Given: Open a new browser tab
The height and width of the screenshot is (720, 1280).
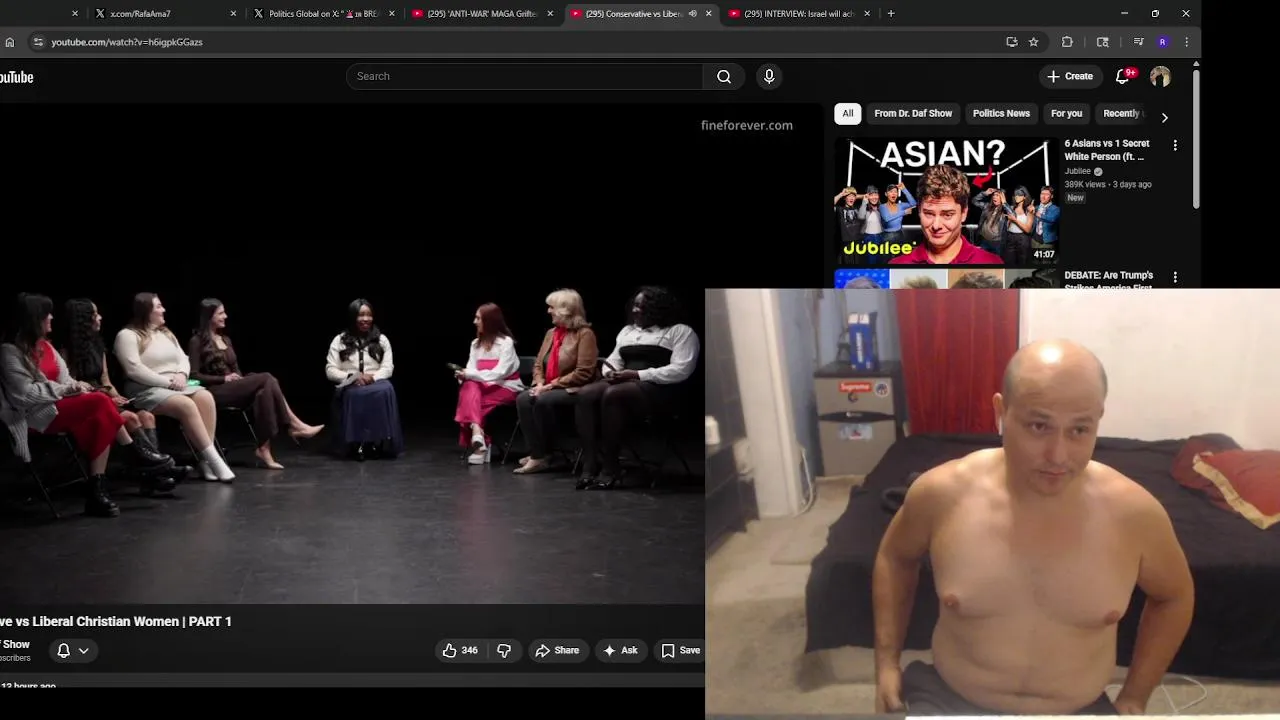Looking at the screenshot, I should (891, 14).
